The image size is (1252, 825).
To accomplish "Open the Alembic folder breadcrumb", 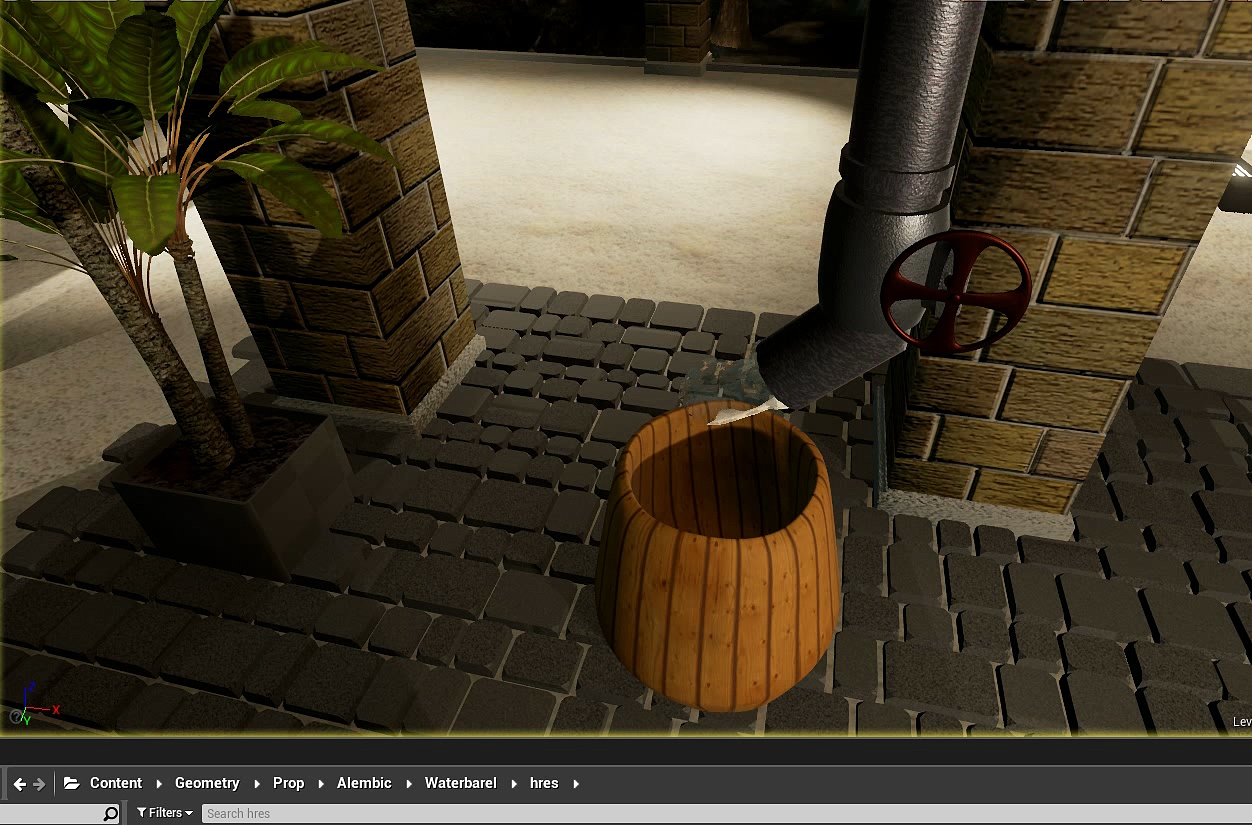I will point(364,783).
